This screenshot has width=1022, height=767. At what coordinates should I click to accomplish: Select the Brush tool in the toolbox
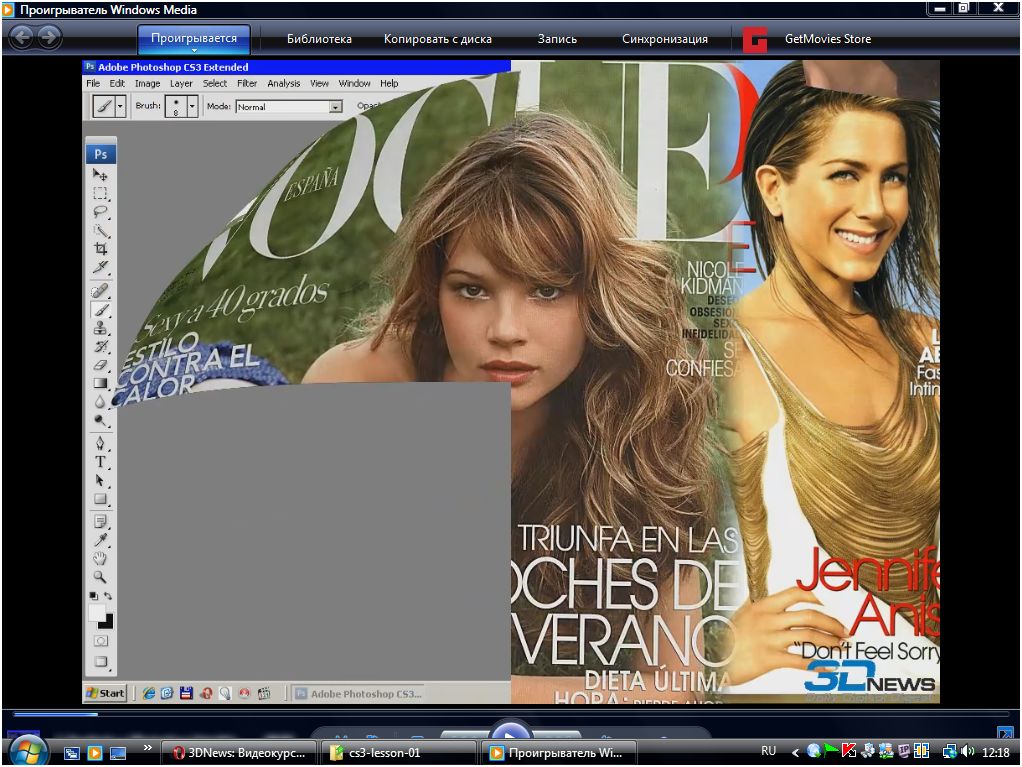[x=100, y=310]
